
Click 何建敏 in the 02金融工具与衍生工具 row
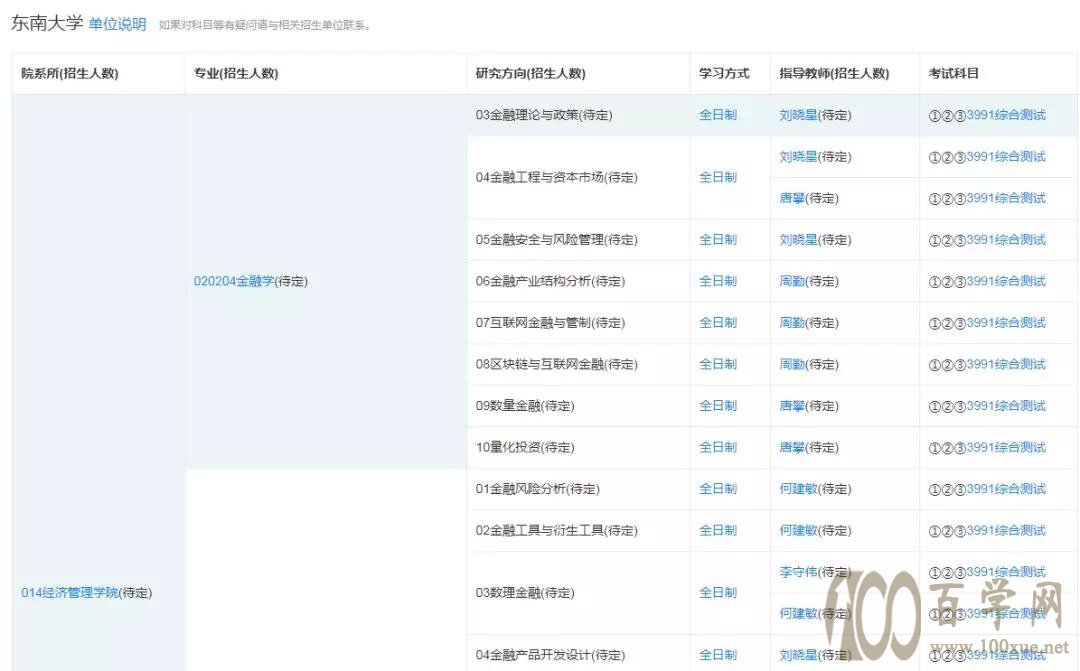pyautogui.click(x=798, y=530)
